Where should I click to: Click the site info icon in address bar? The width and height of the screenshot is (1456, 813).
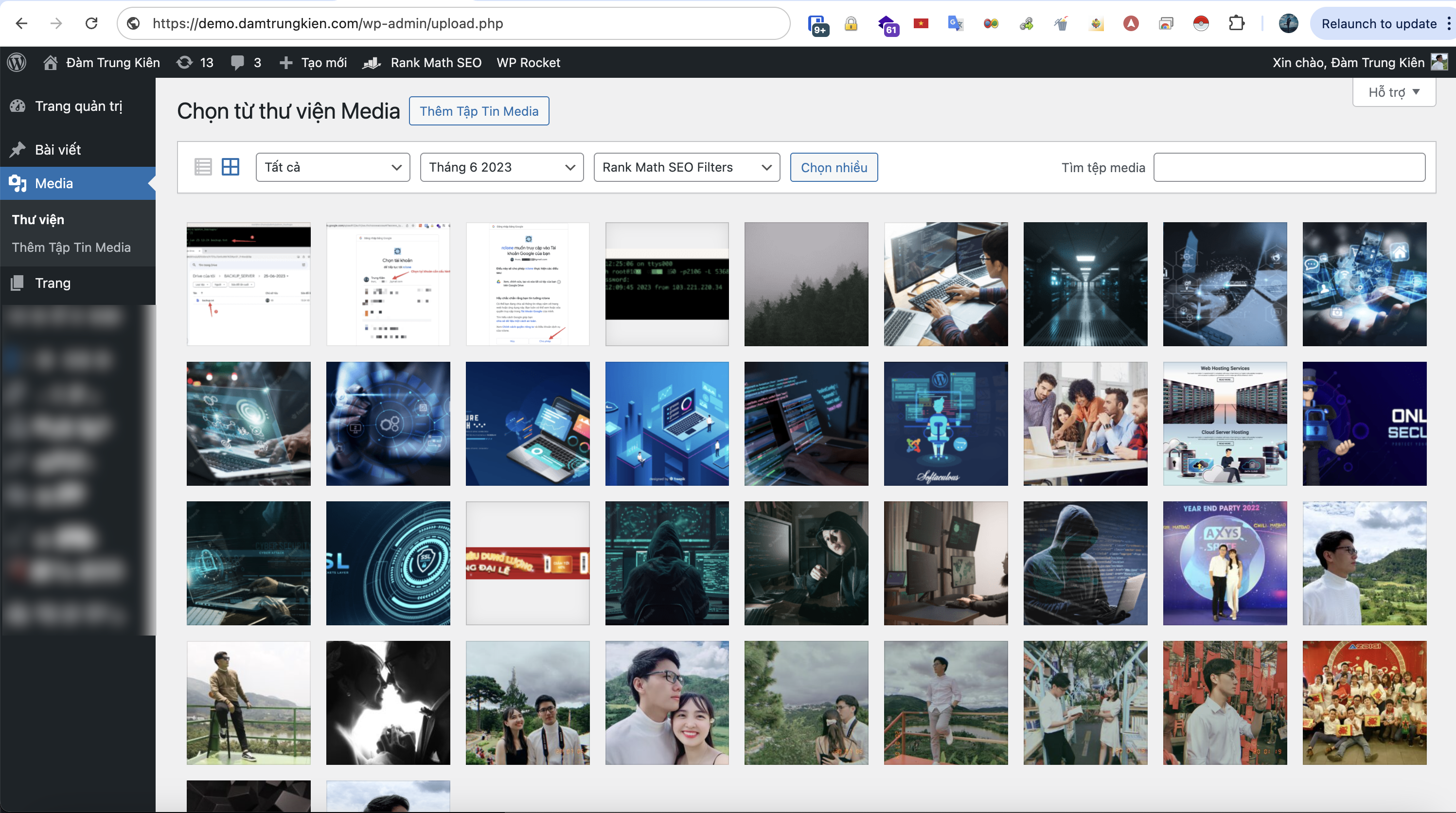click(133, 23)
